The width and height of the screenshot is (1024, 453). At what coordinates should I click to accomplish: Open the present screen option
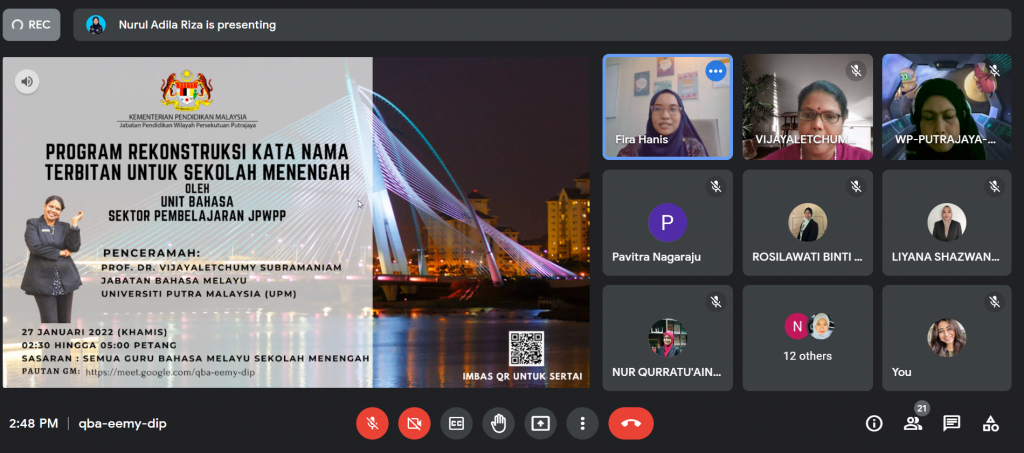coord(540,423)
